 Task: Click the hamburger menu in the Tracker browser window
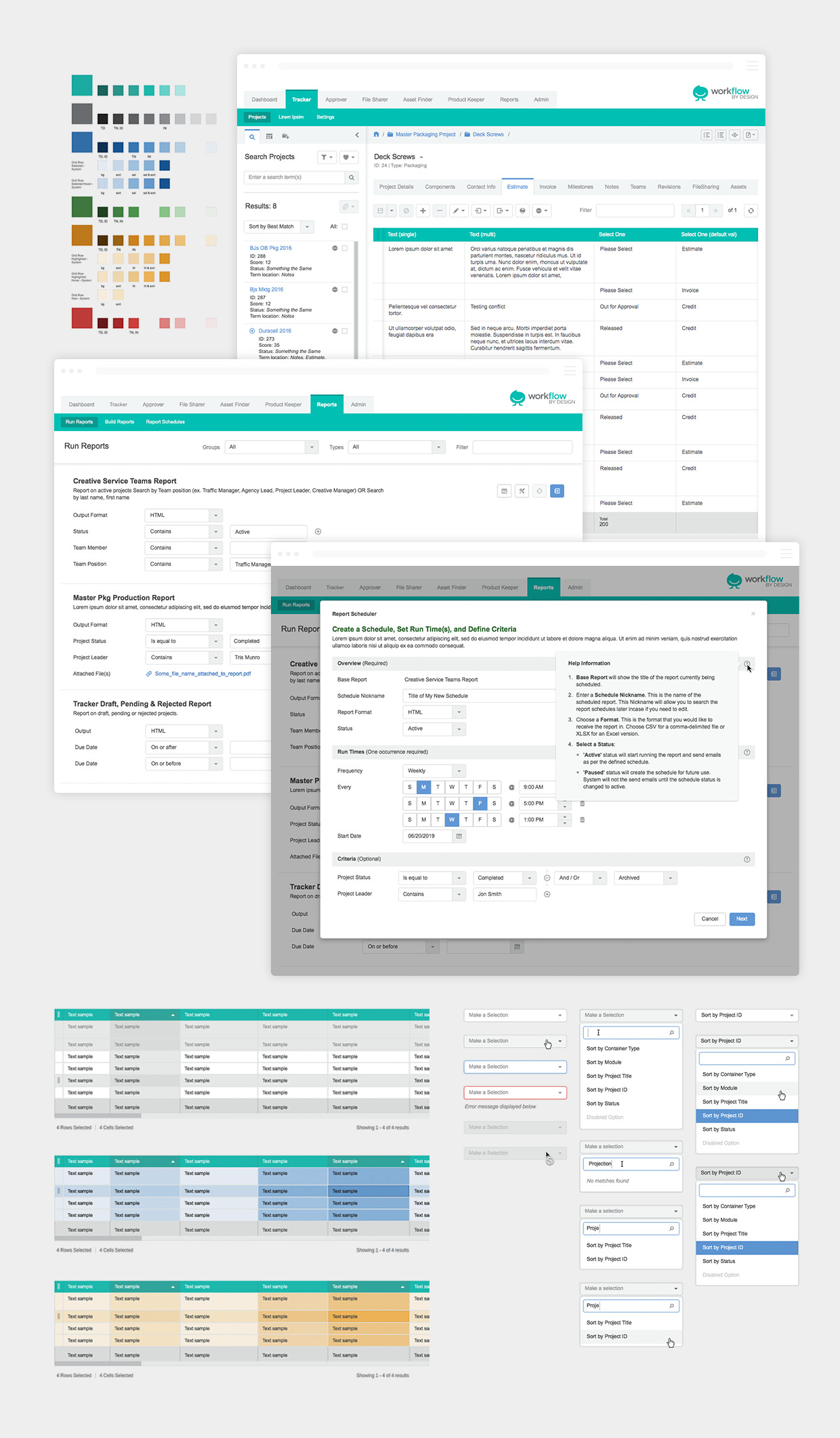click(752, 66)
